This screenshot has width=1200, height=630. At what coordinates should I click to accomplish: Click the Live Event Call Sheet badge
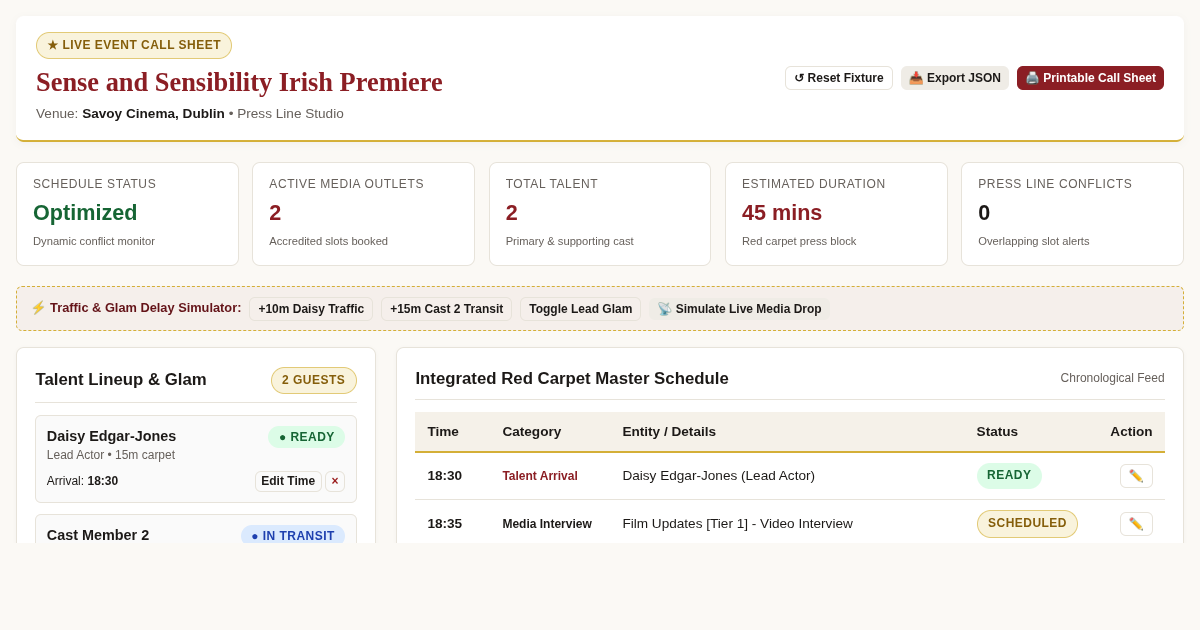tap(134, 45)
